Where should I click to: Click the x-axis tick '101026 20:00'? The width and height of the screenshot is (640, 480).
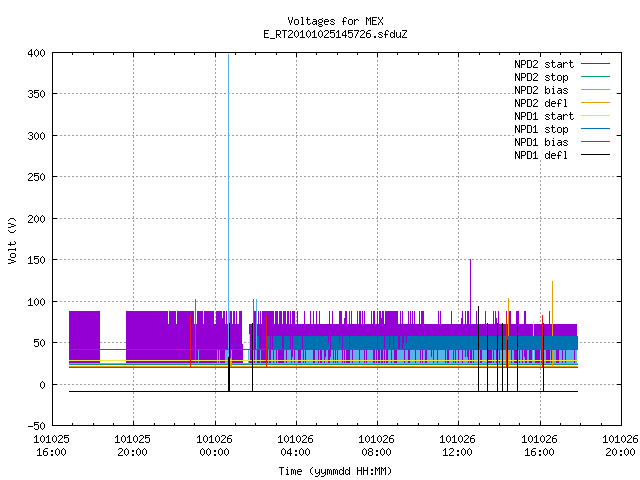[620, 446]
